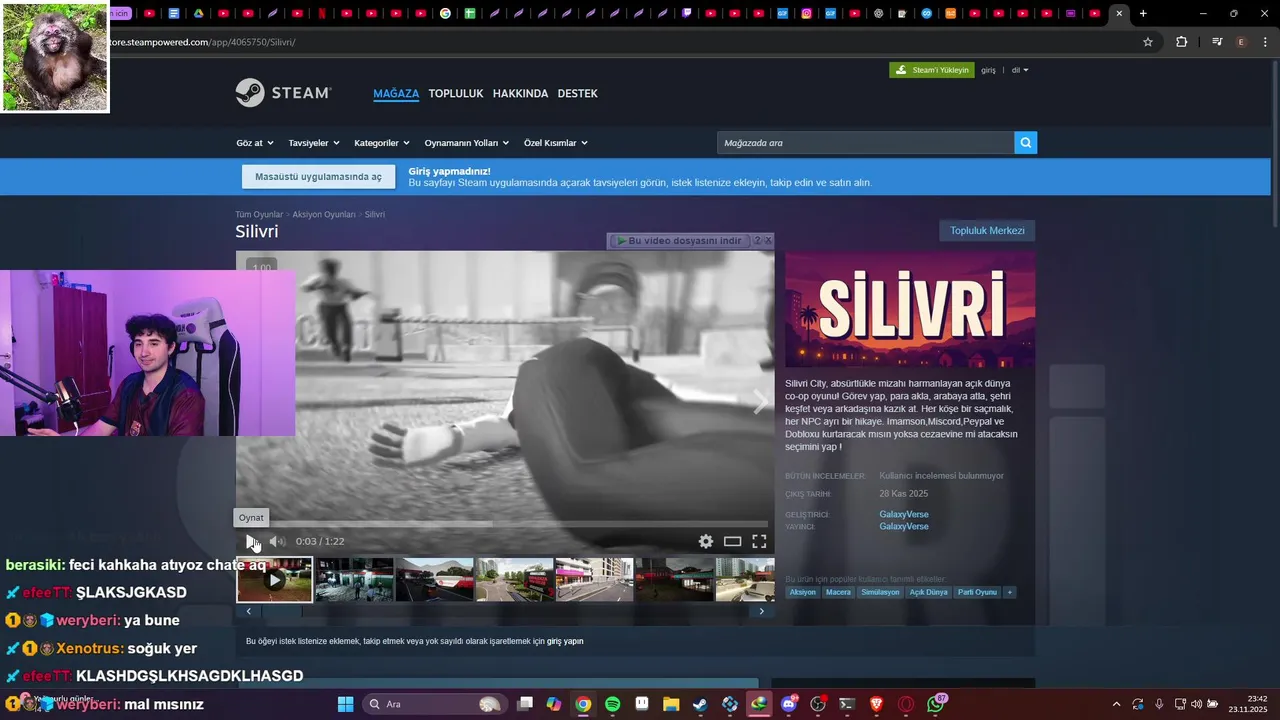Expand Özel Kısımlar dropdown

(556, 143)
